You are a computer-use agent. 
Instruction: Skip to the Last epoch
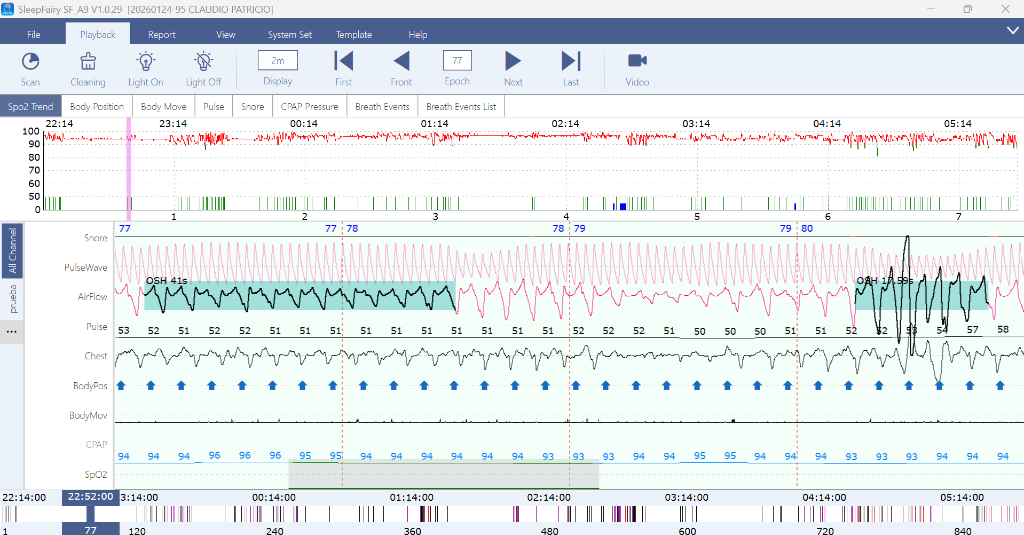pos(571,62)
